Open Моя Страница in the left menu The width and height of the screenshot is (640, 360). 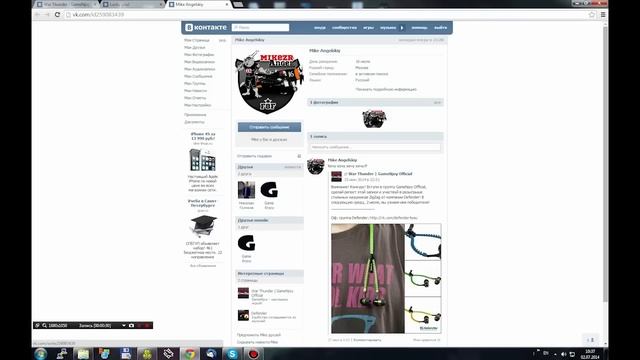197,40
